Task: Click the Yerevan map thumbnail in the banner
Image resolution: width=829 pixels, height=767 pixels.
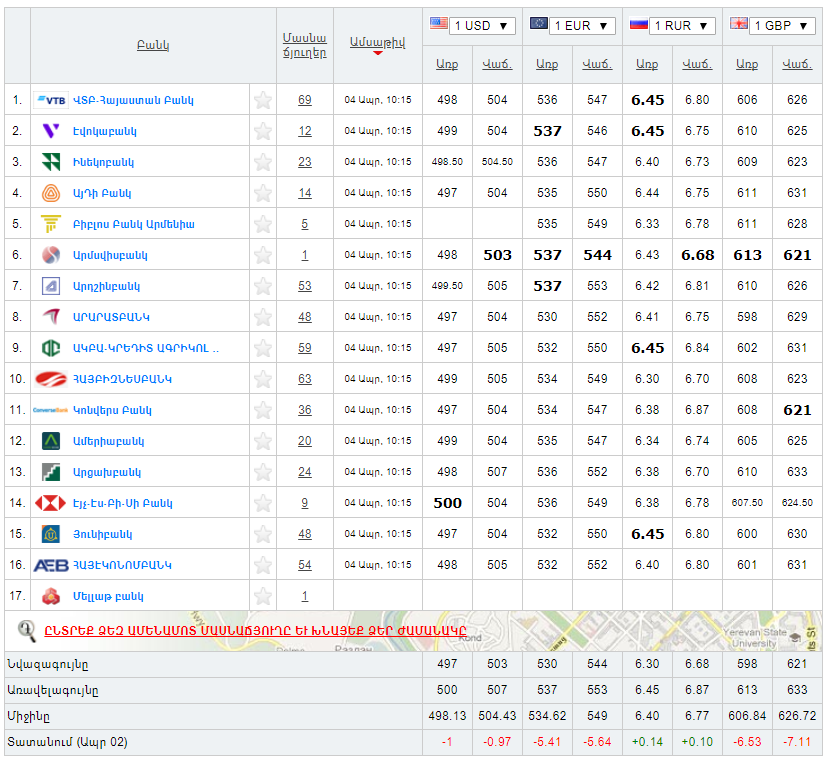Action: [700, 631]
